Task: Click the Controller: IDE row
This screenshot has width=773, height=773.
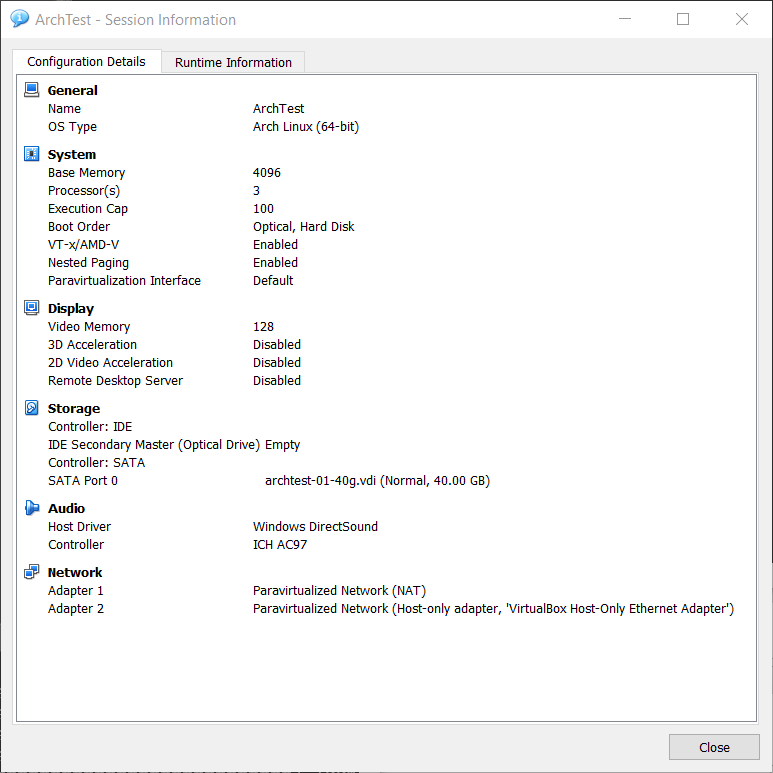Action: click(90, 426)
